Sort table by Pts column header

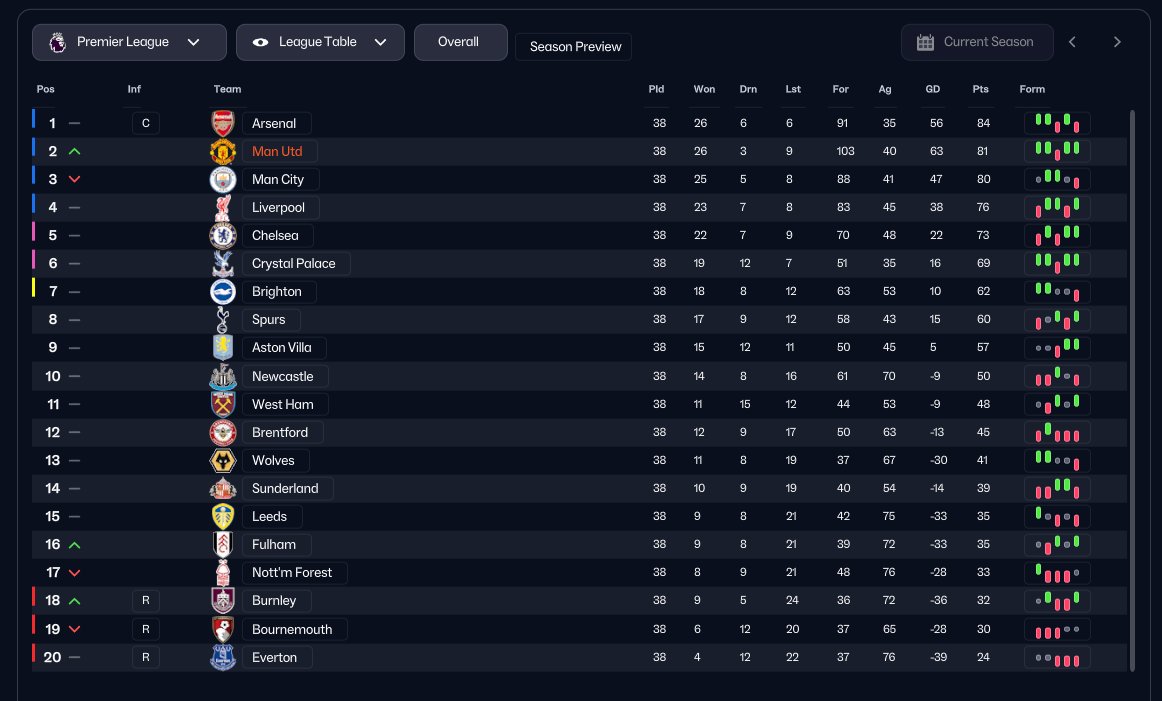tap(980, 89)
